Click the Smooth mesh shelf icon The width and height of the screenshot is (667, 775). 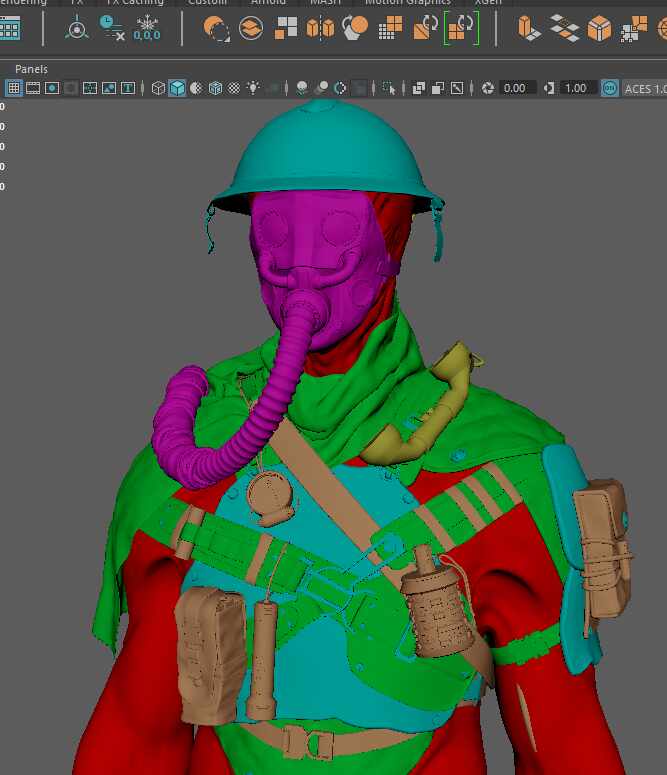pos(355,28)
